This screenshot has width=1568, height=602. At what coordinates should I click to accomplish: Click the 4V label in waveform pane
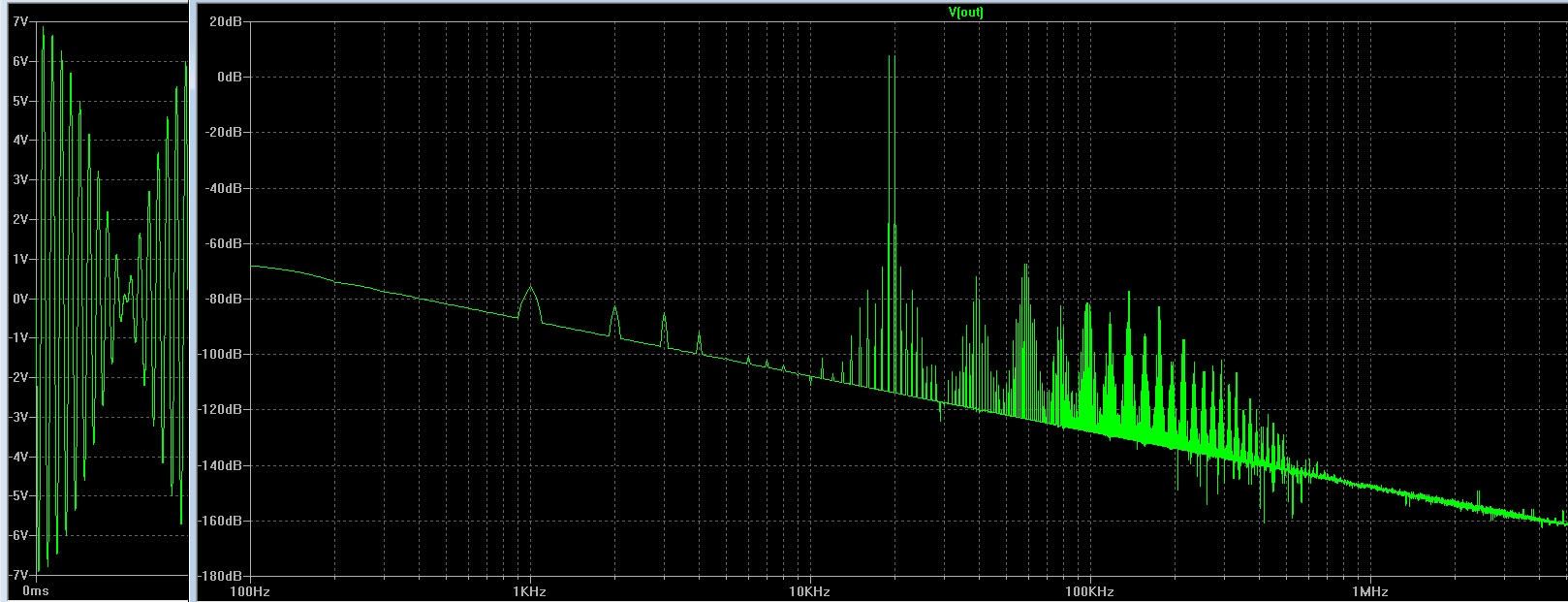pos(20,141)
